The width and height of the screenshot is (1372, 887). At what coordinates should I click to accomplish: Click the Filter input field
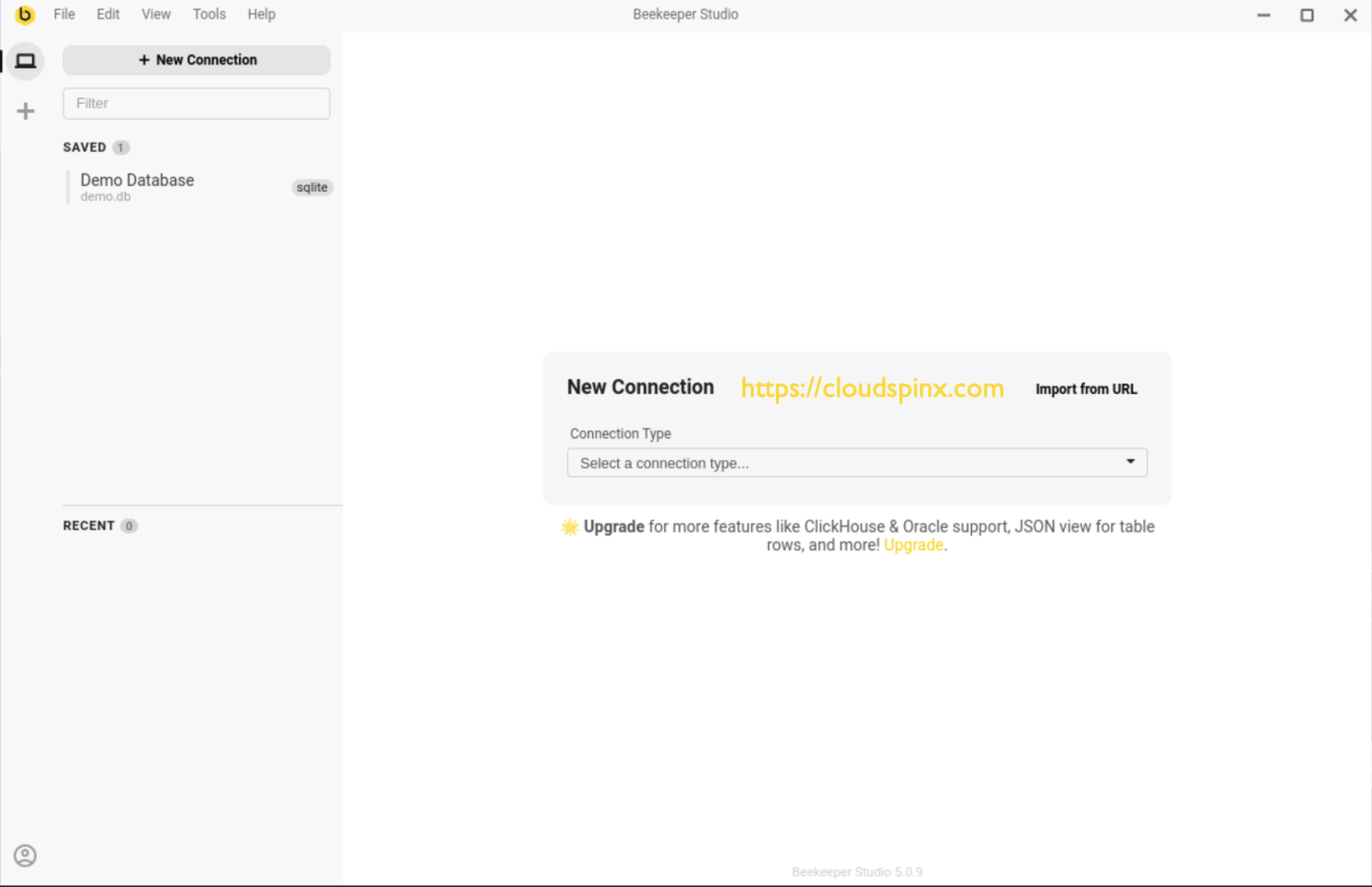click(197, 103)
